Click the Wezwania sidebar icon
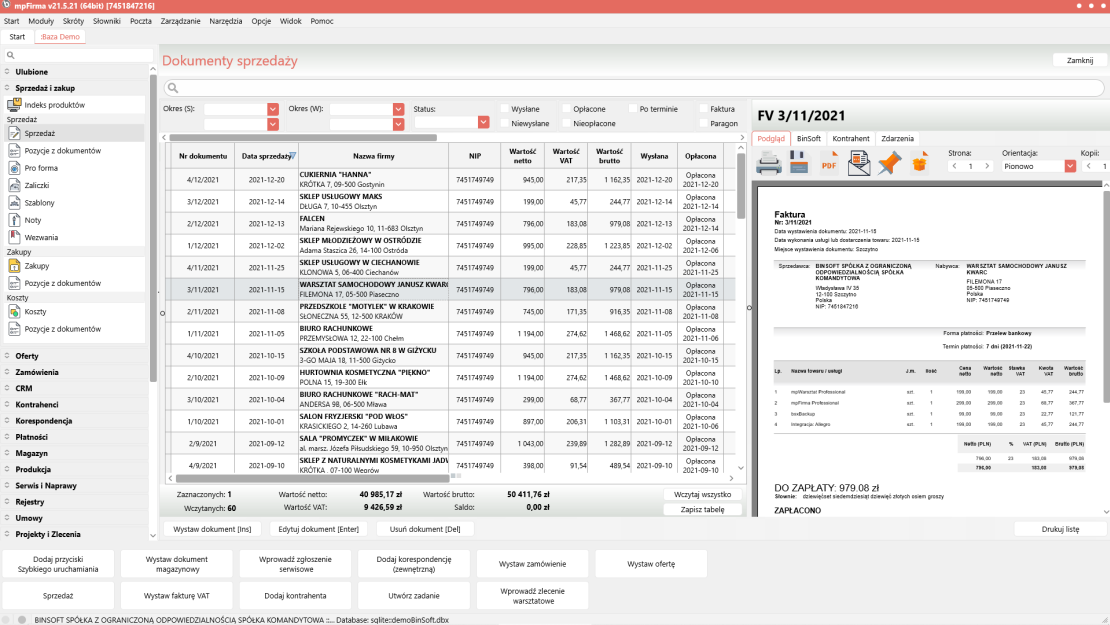Image resolution: width=1110 pixels, height=625 pixels. 14,237
